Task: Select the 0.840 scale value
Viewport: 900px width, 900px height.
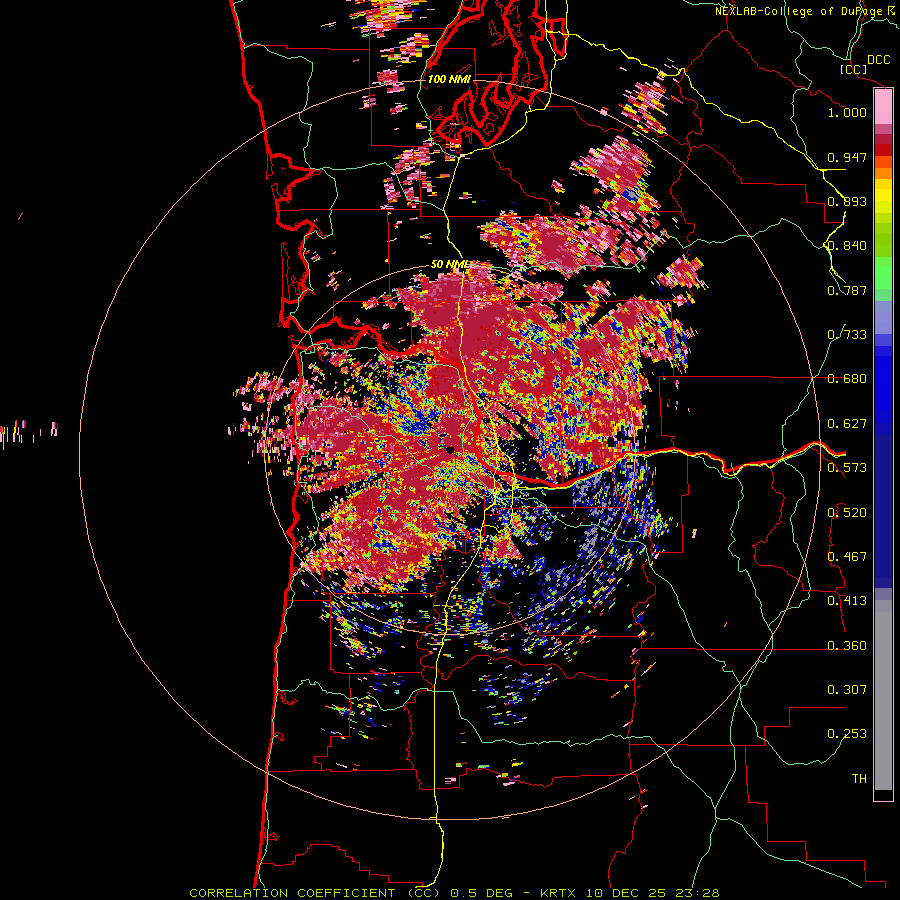Action: (x=847, y=246)
